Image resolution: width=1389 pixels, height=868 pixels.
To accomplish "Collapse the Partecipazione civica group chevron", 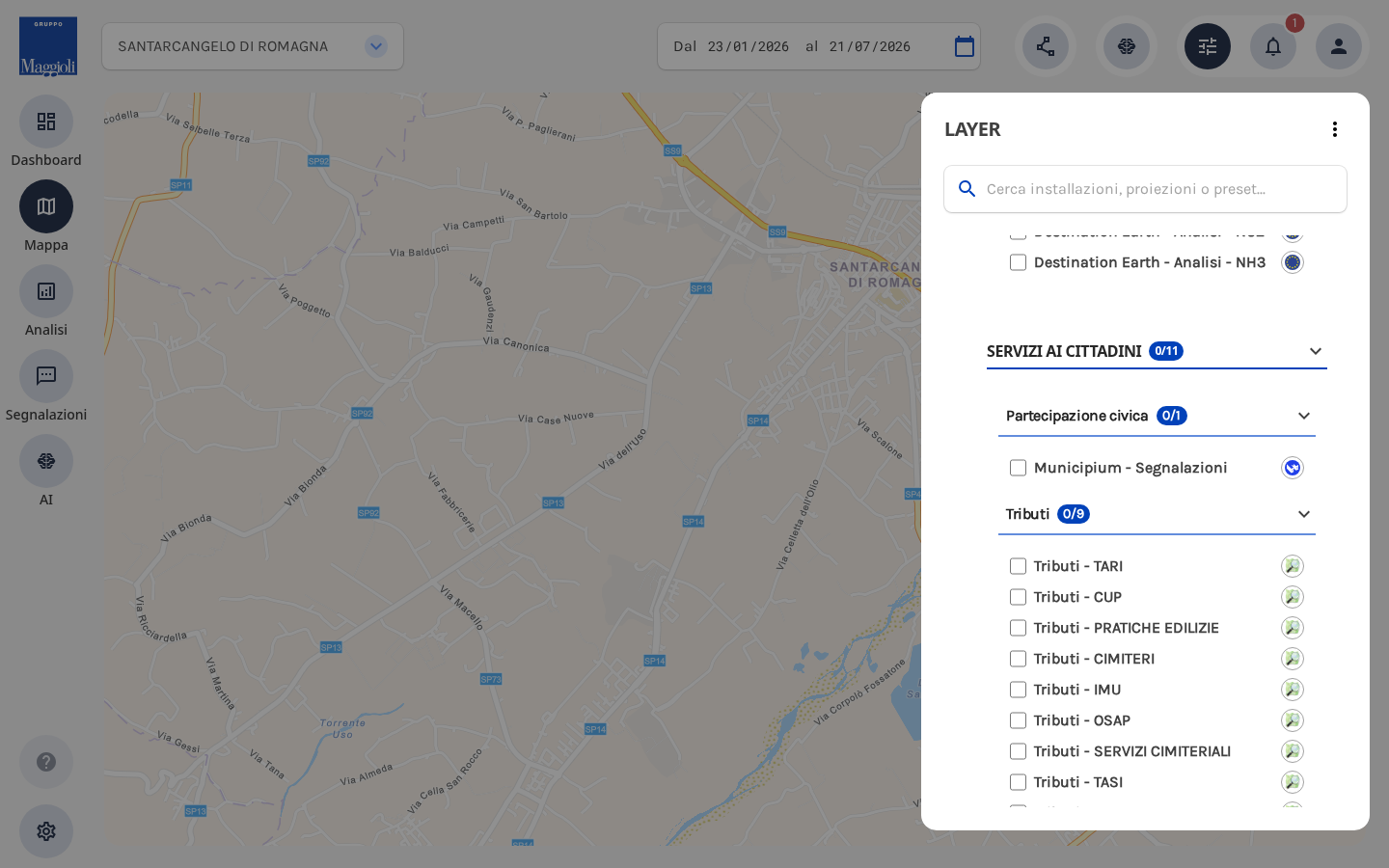I will [x=1304, y=416].
